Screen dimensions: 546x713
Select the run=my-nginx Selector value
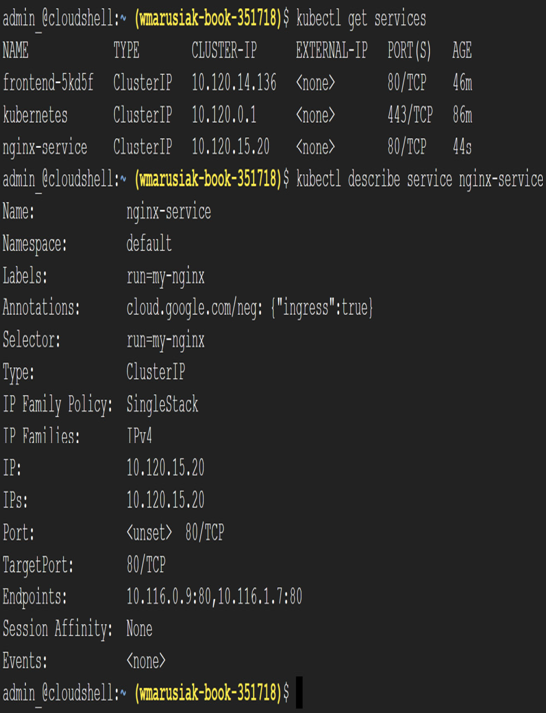[x=165, y=341]
